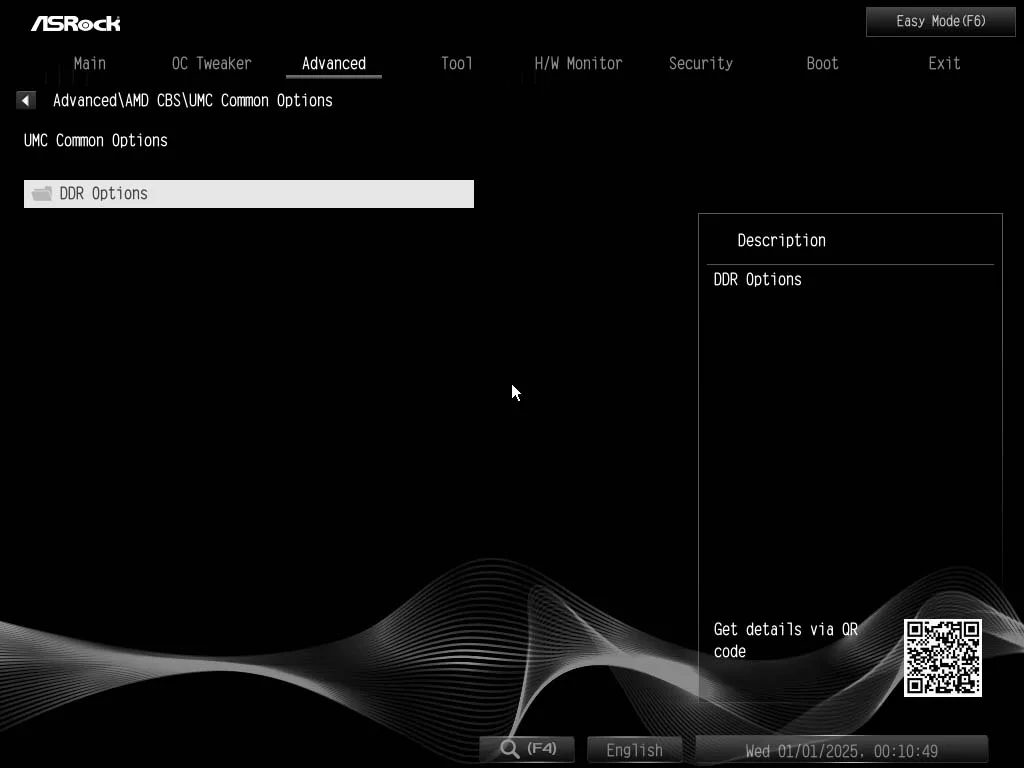This screenshot has height=768, width=1024.
Task: Click the QR code image
Action: click(x=942, y=658)
